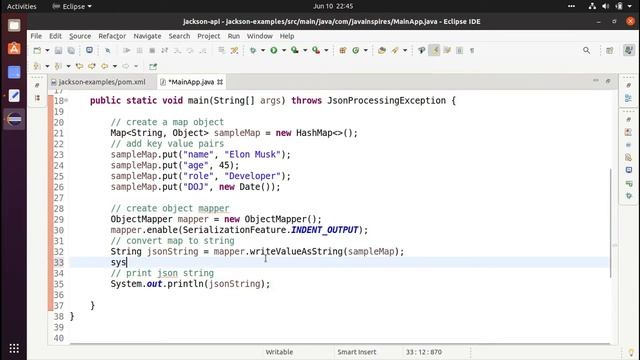Image resolution: width=640 pixels, height=360 pixels.
Task: Click the Open Perspective icon
Action: pyautogui.click(x=610, y=50)
